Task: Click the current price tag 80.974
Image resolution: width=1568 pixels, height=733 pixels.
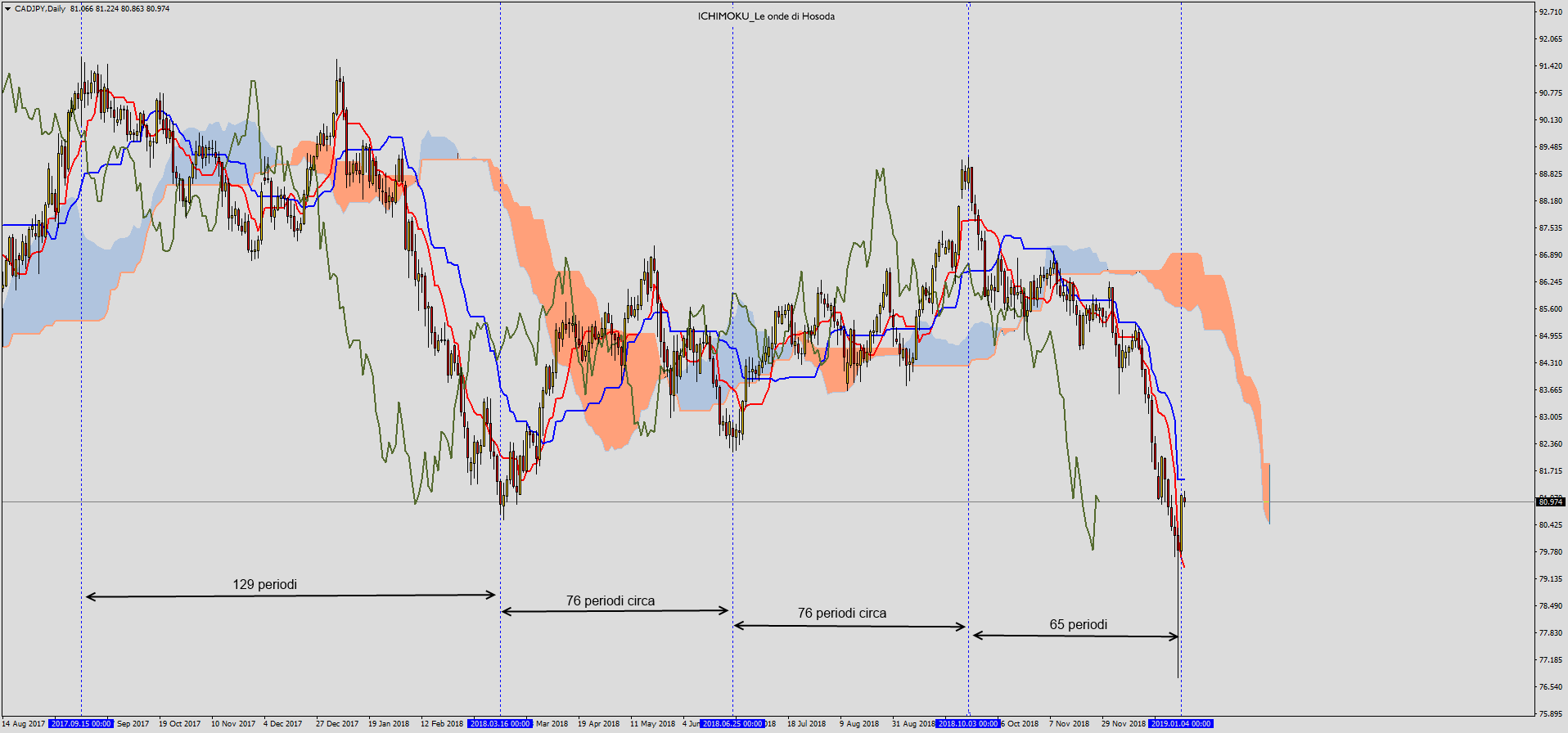Action: (x=1551, y=502)
